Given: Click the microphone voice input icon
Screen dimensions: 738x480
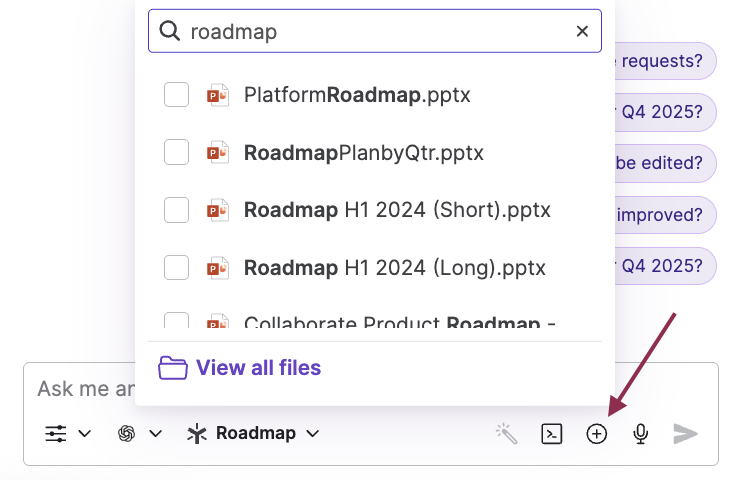Looking at the screenshot, I should coord(641,433).
